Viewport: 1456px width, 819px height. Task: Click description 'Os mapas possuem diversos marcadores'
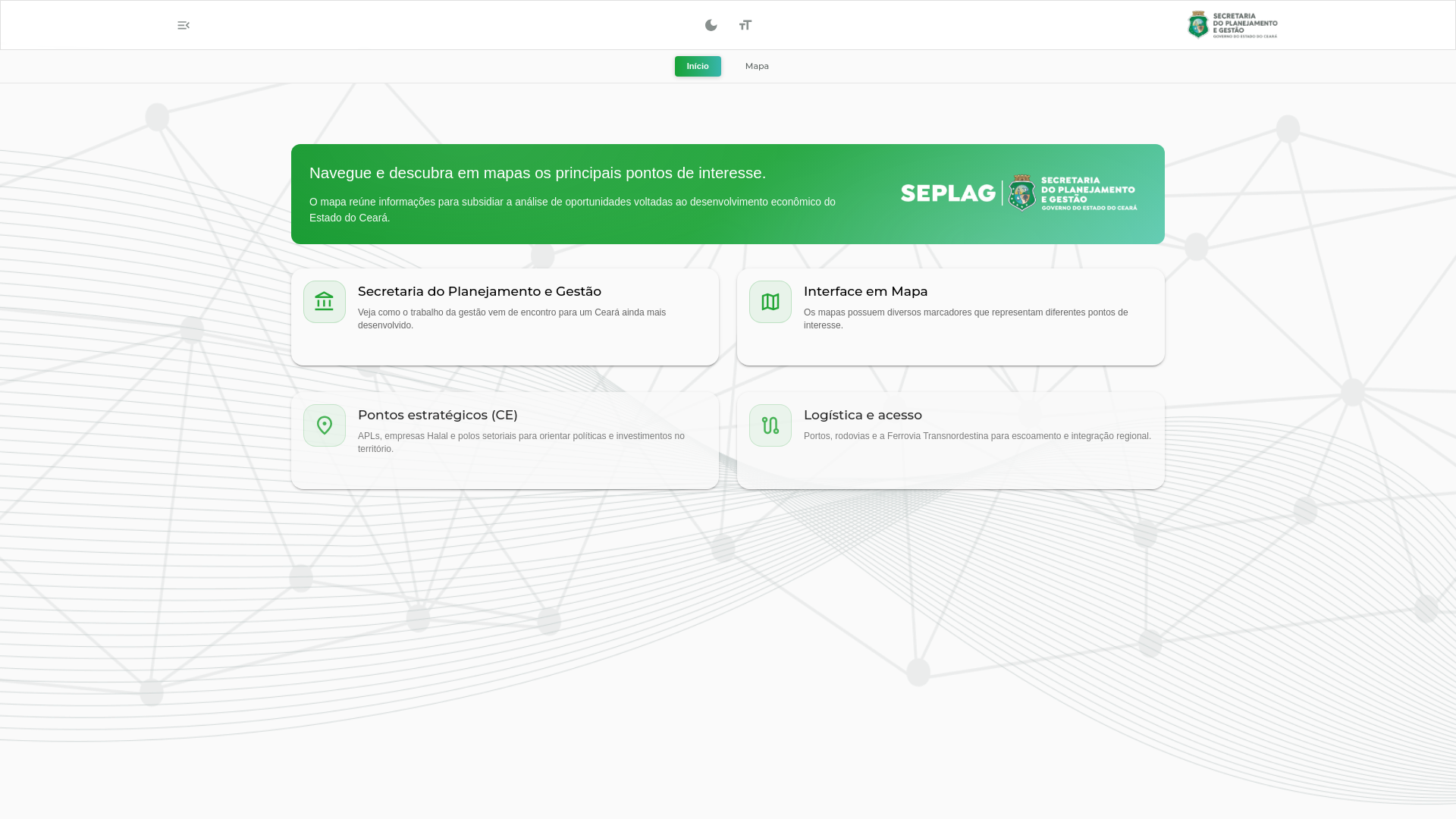965,318
